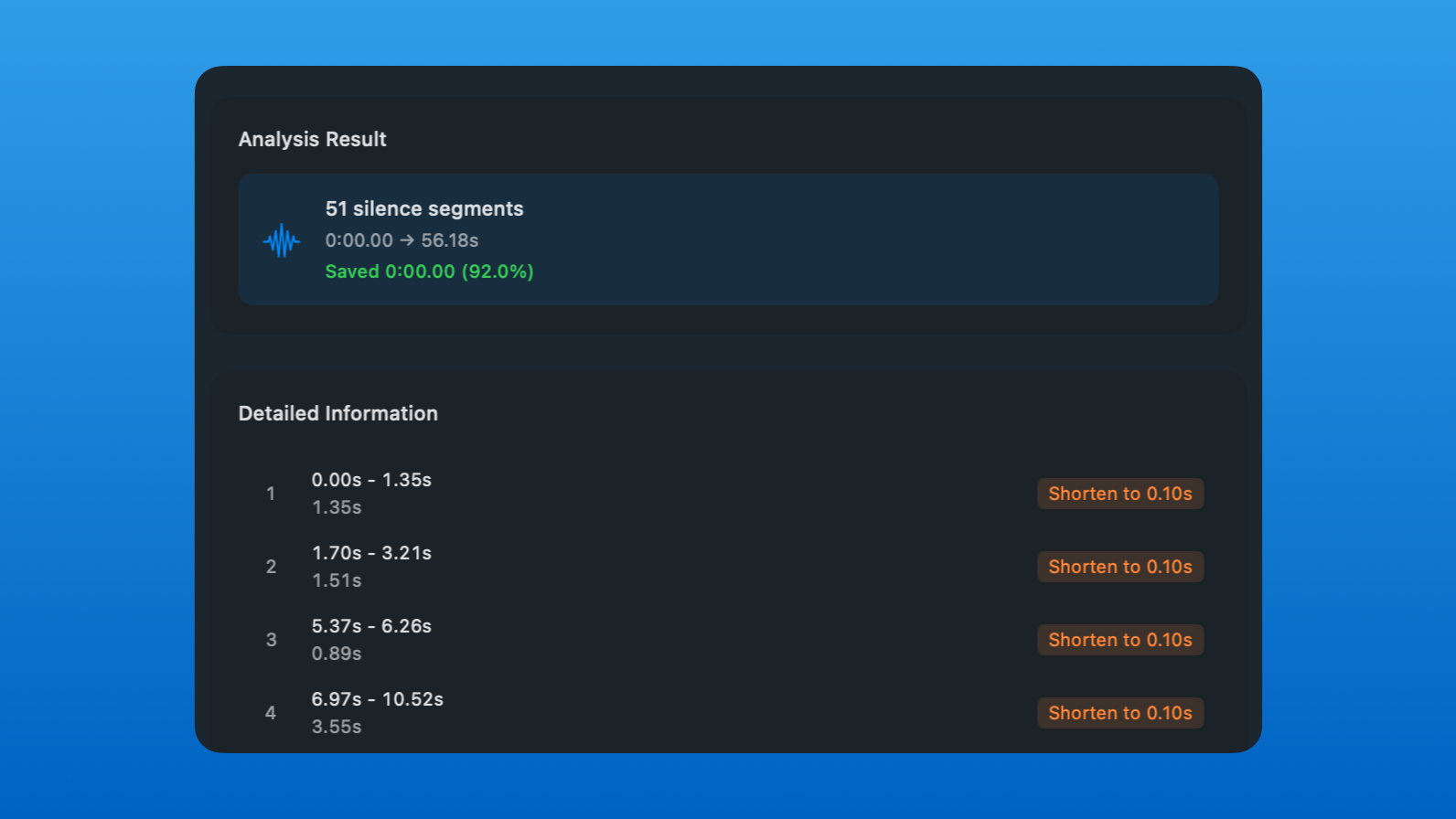Select the 5.37s - 6.26s segment range
This screenshot has width=1456, height=819.
(x=371, y=626)
